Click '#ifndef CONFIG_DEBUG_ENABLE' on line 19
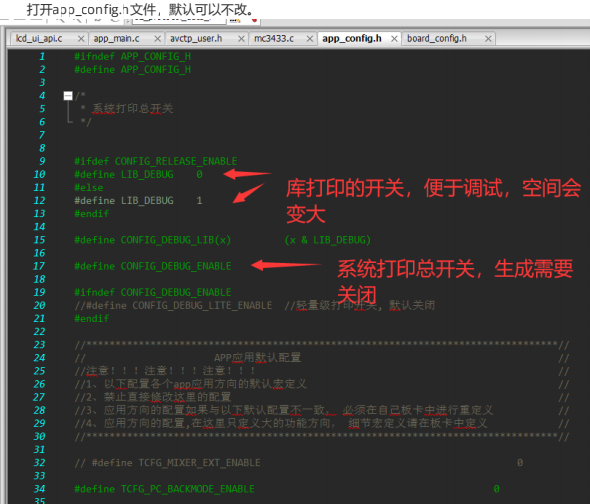Viewport: 590px width, 504px height. 153,292
